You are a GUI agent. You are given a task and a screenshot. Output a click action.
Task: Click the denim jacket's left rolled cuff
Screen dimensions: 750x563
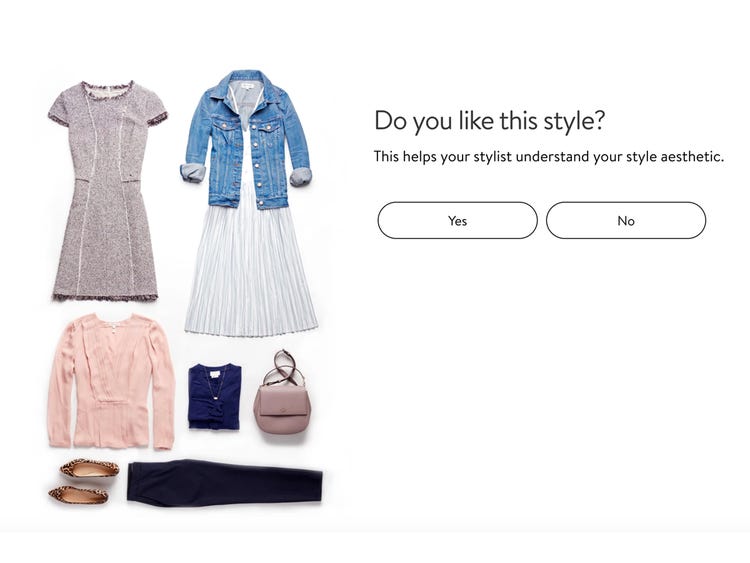(193, 173)
